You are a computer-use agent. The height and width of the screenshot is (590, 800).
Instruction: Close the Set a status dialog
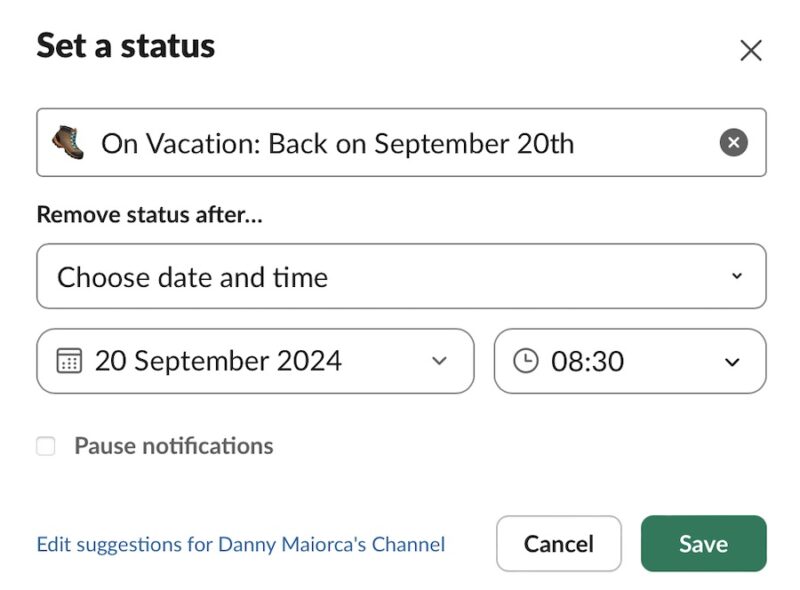pos(751,49)
